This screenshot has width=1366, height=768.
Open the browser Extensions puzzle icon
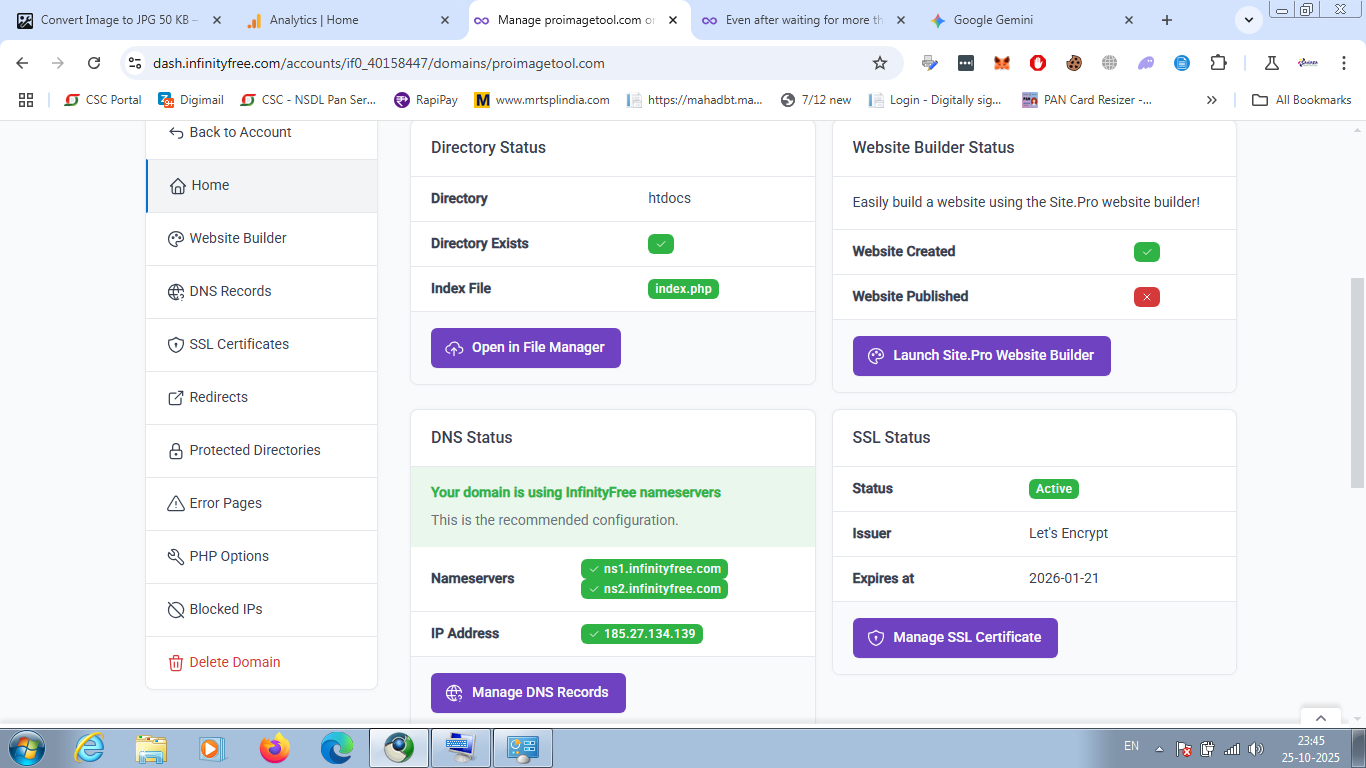point(1218,63)
